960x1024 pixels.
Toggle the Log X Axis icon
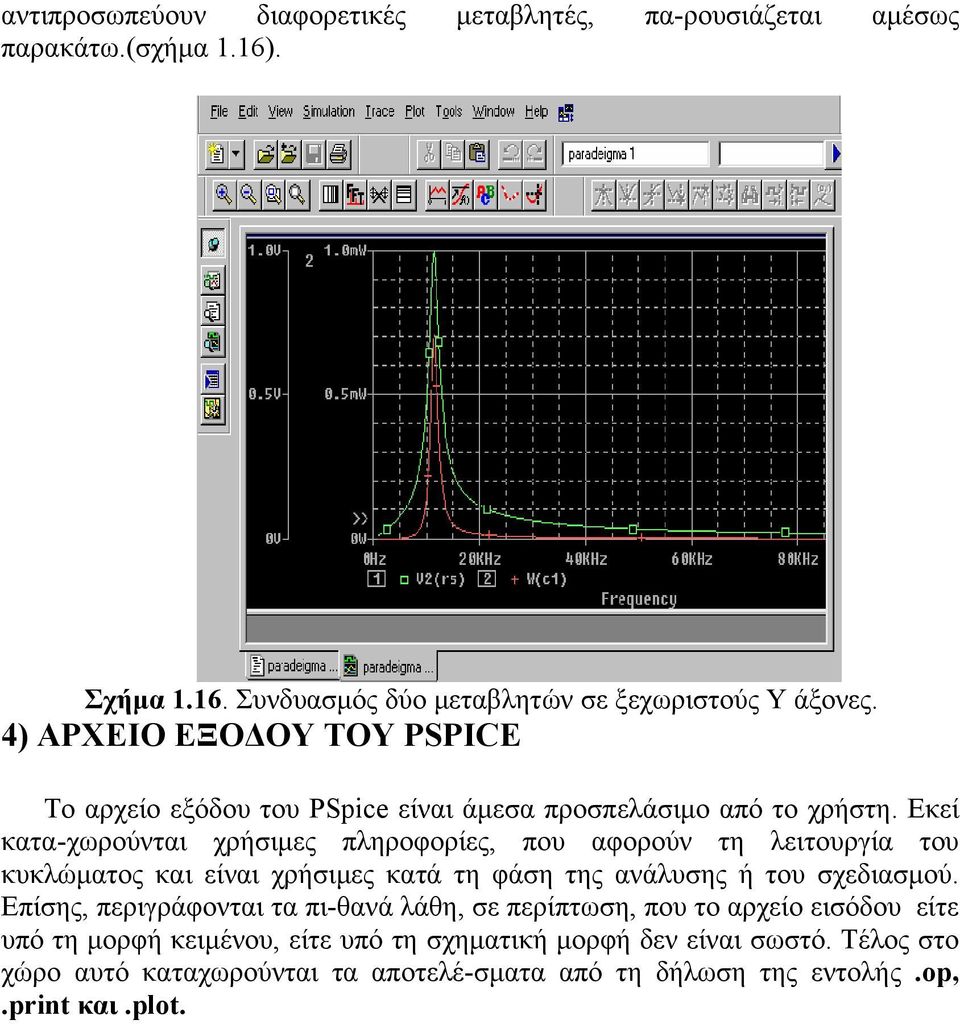tap(330, 195)
